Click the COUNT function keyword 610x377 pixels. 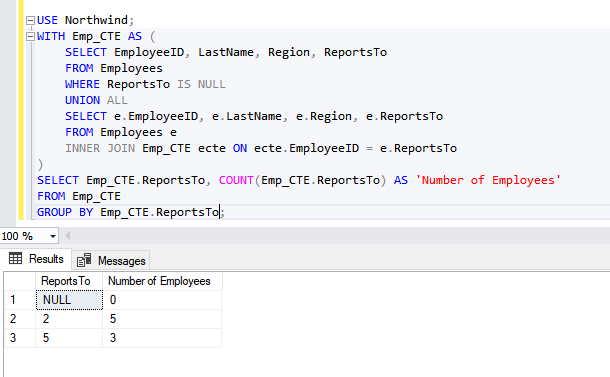[x=236, y=180]
